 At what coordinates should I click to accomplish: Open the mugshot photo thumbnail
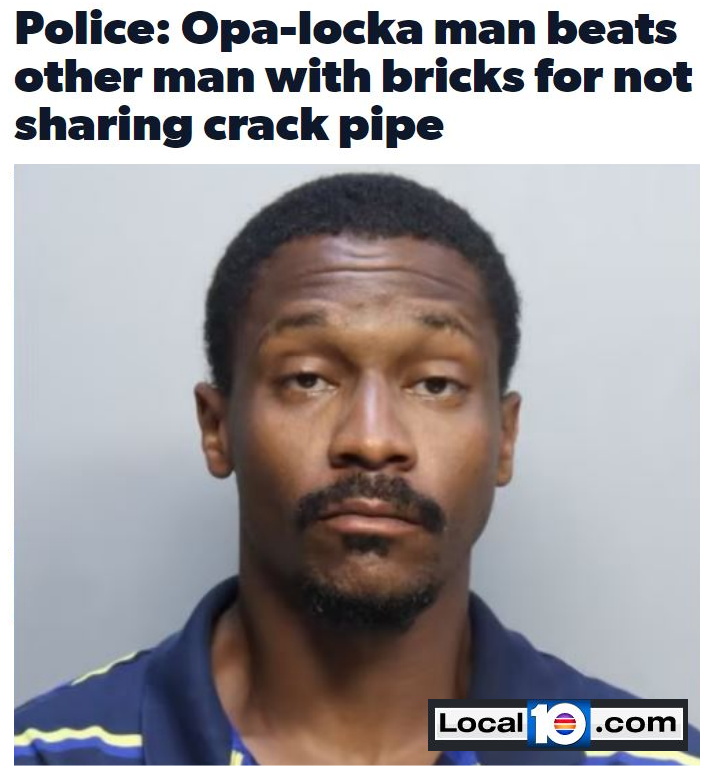tap(357, 464)
